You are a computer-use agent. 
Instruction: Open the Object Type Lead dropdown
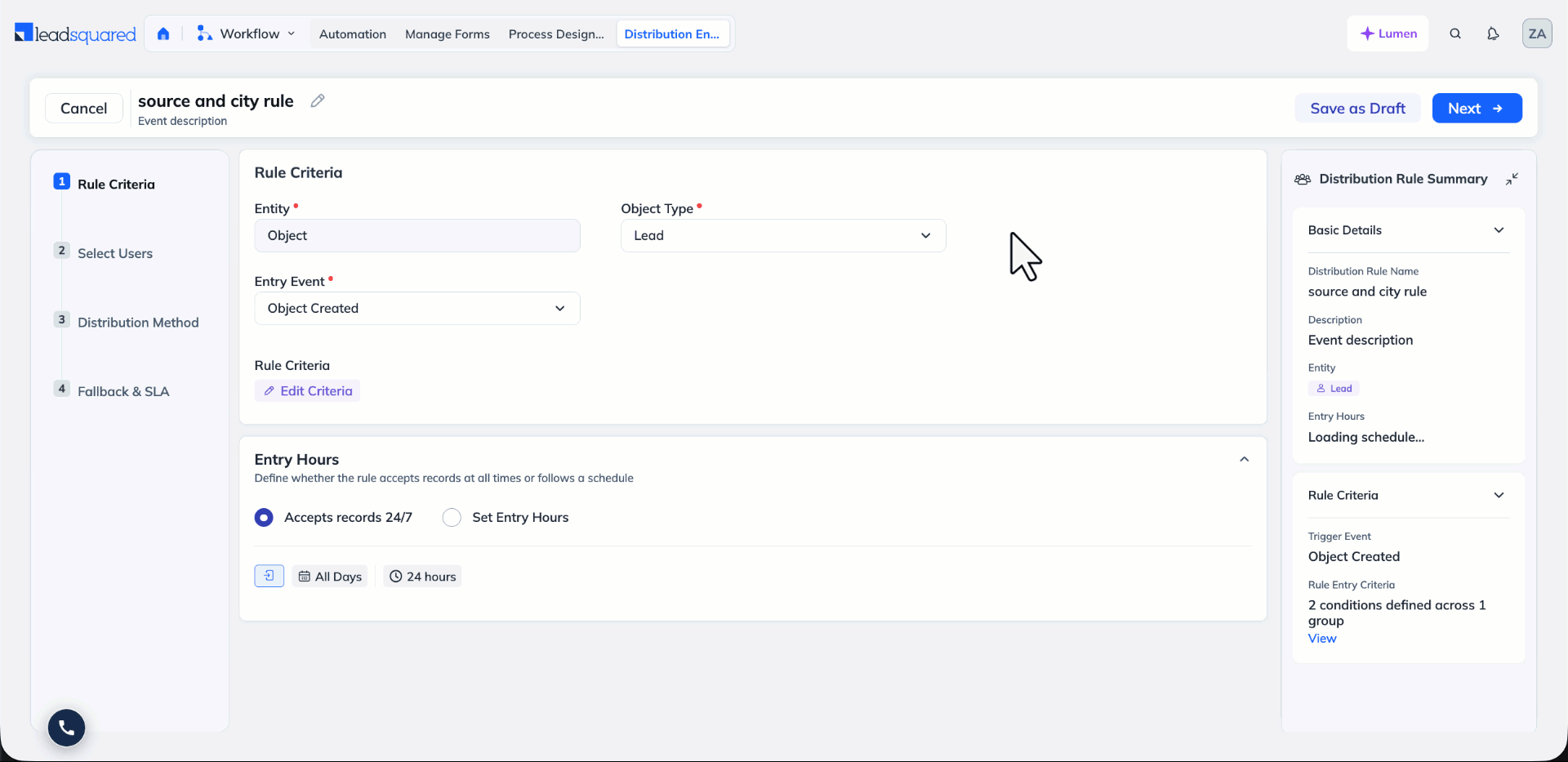tap(783, 235)
